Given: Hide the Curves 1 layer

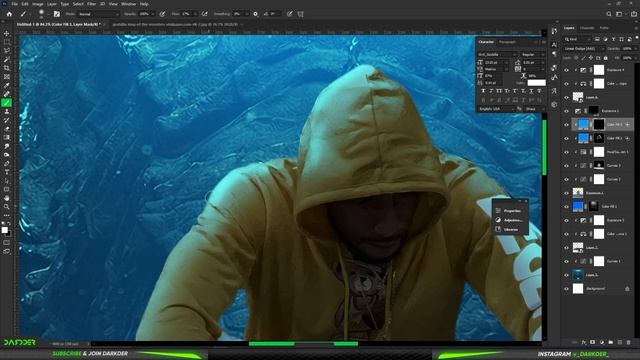Looking at the screenshot, I should 566,261.
